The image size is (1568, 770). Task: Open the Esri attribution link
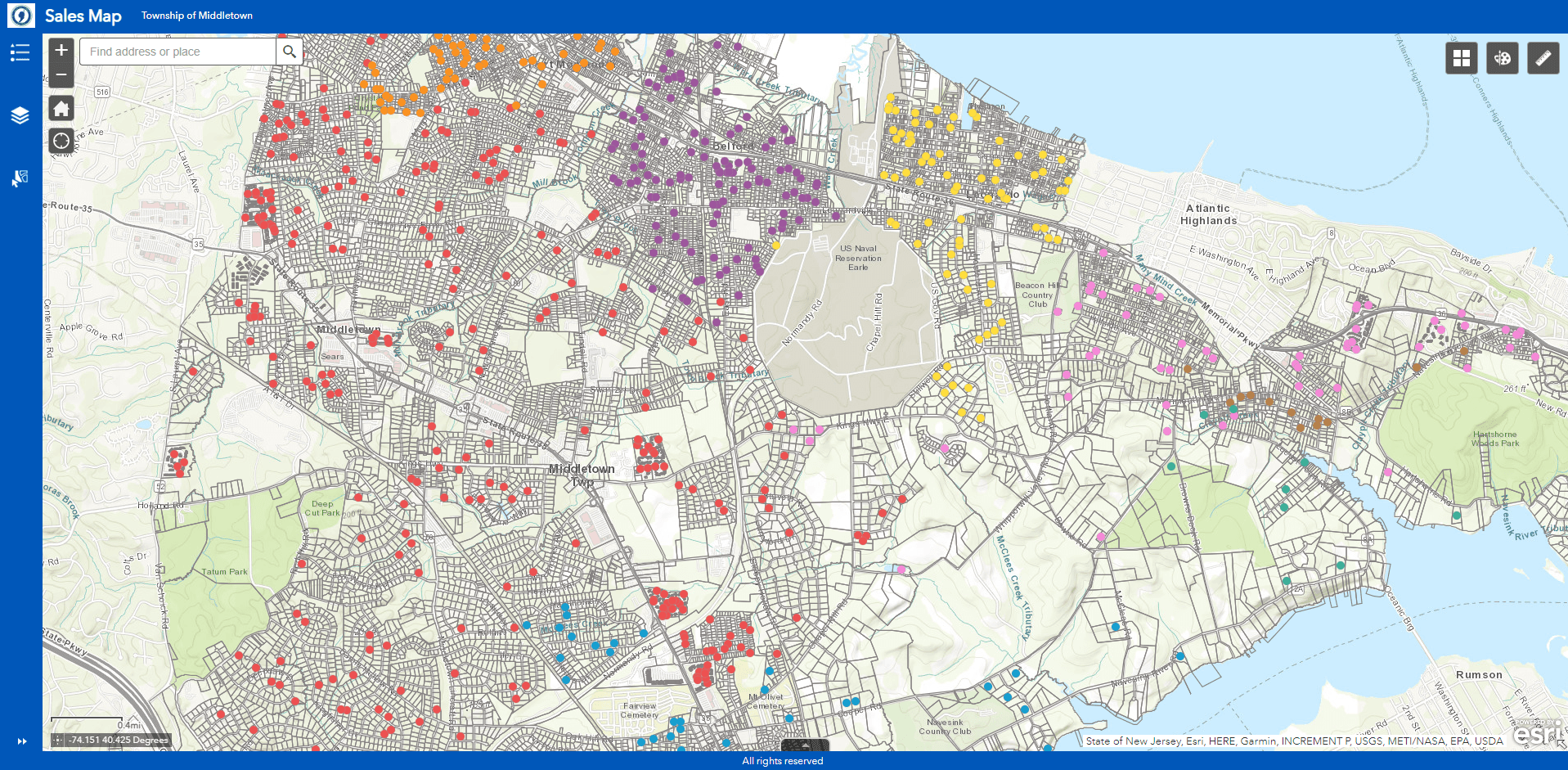click(x=1537, y=732)
